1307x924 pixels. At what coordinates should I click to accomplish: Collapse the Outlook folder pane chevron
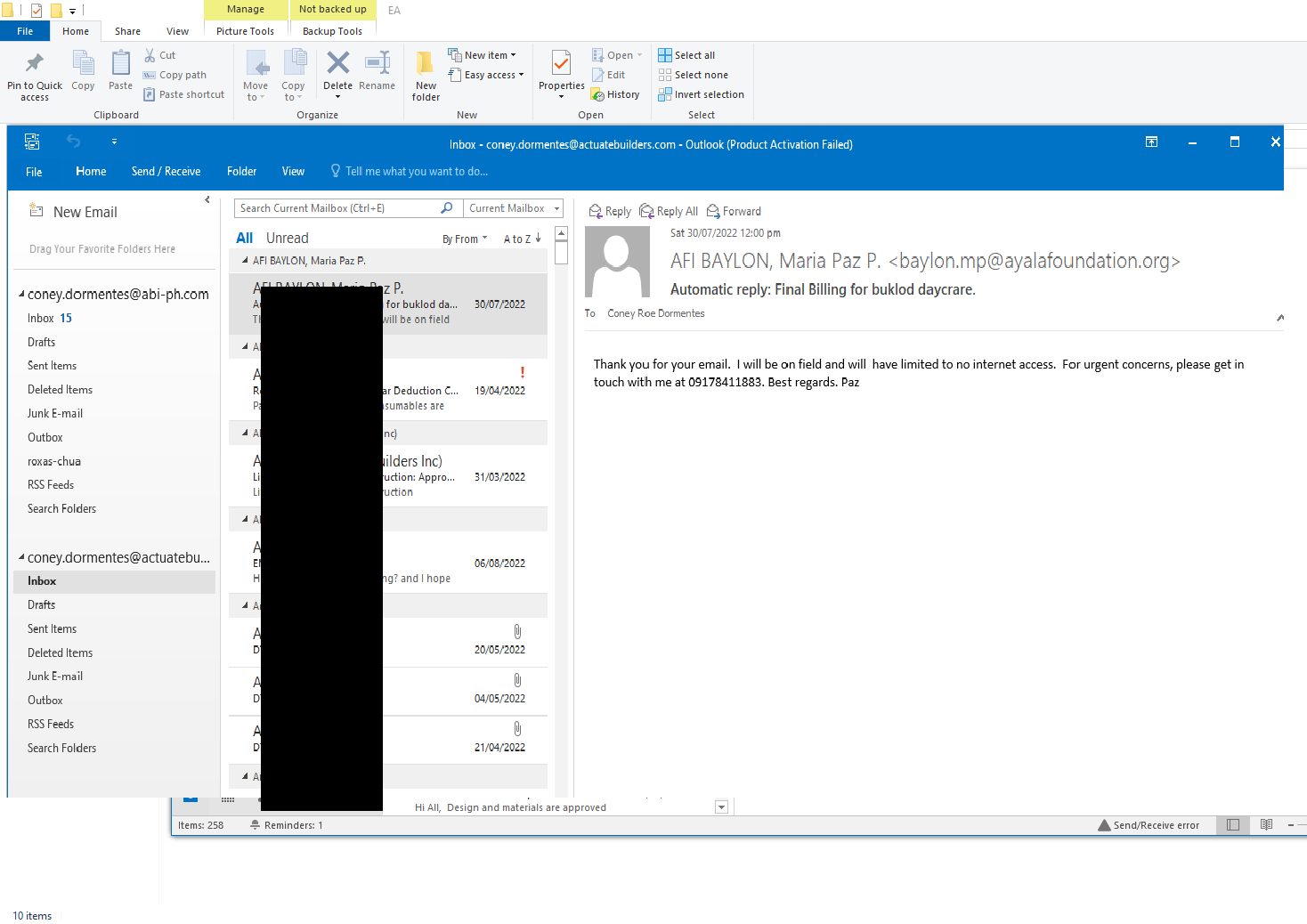(x=207, y=199)
